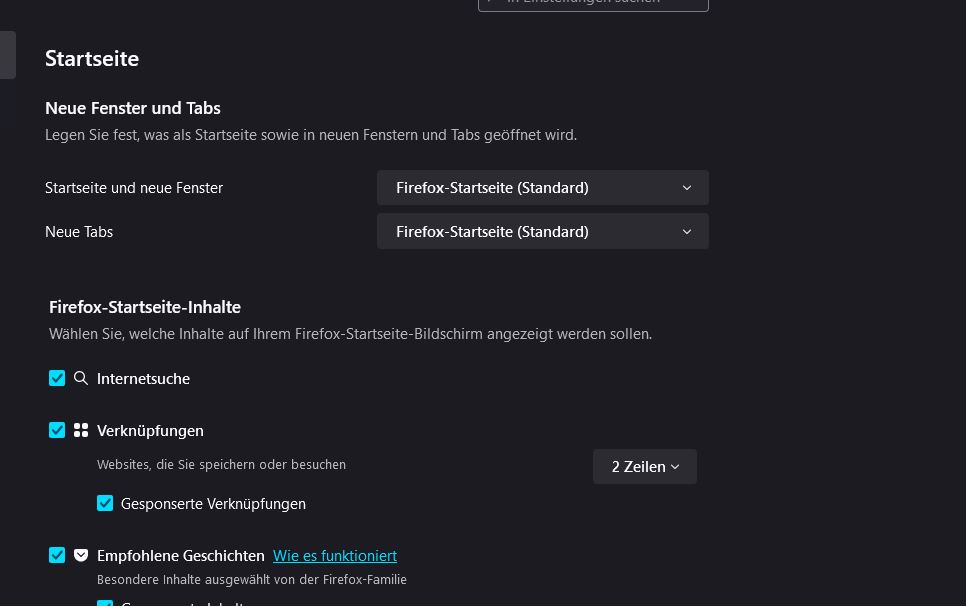This screenshot has width=966, height=606.
Task: Open the 2 Zeilen rows dropdown
Action: [645, 467]
